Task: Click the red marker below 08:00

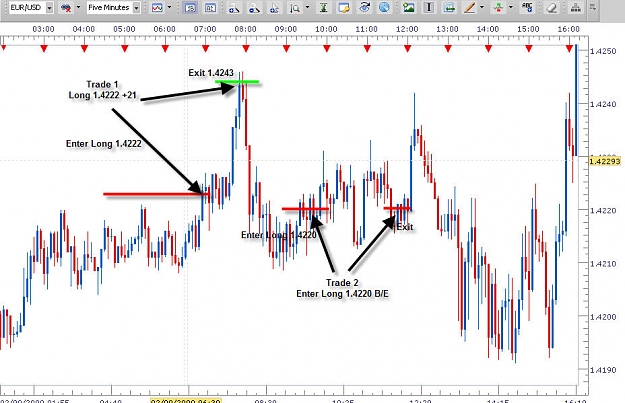Action: [246, 48]
